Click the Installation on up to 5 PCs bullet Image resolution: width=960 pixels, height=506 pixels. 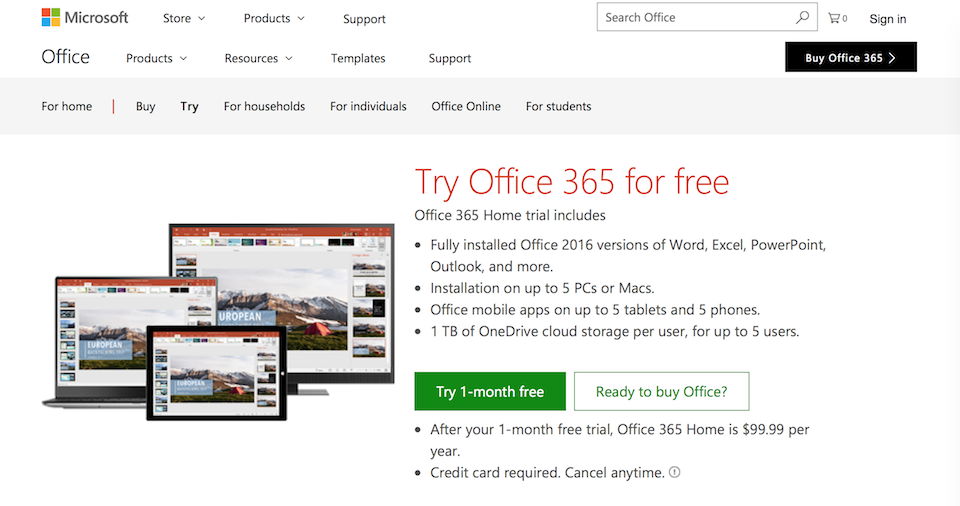click(x=542, y=288)
